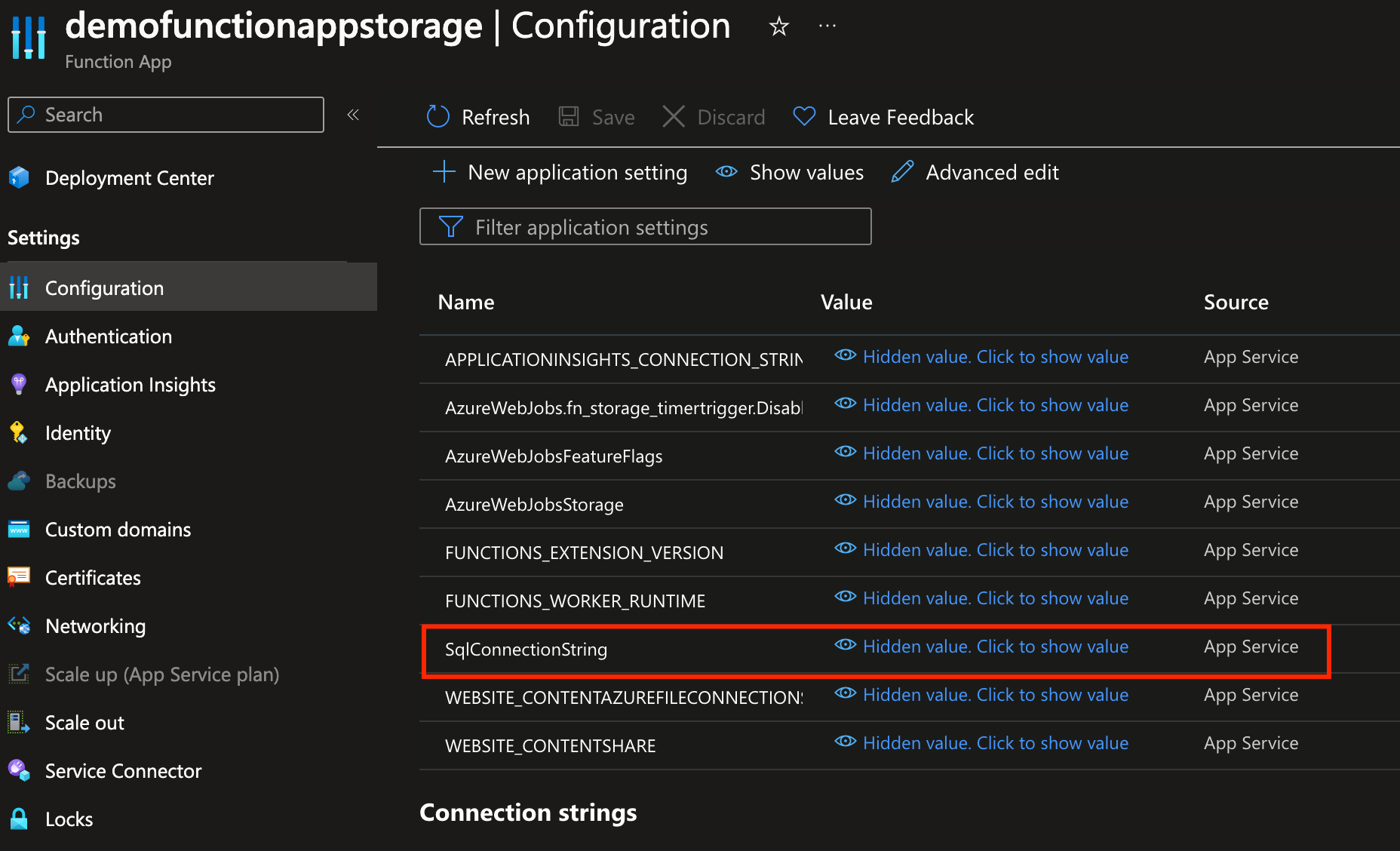Open the Backups page
This screenshot has height=851, width=1400.
click(x=81, y=481)
